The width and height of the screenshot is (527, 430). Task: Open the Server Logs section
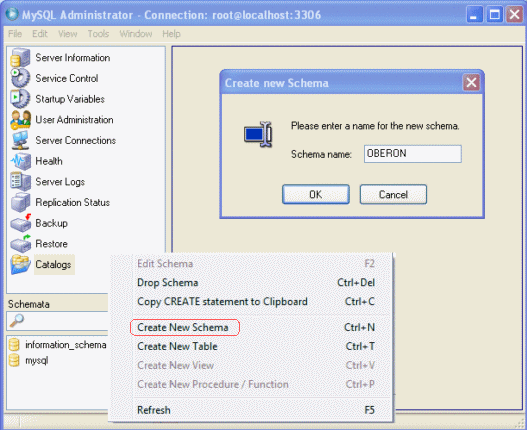click(x=60, y=182)
